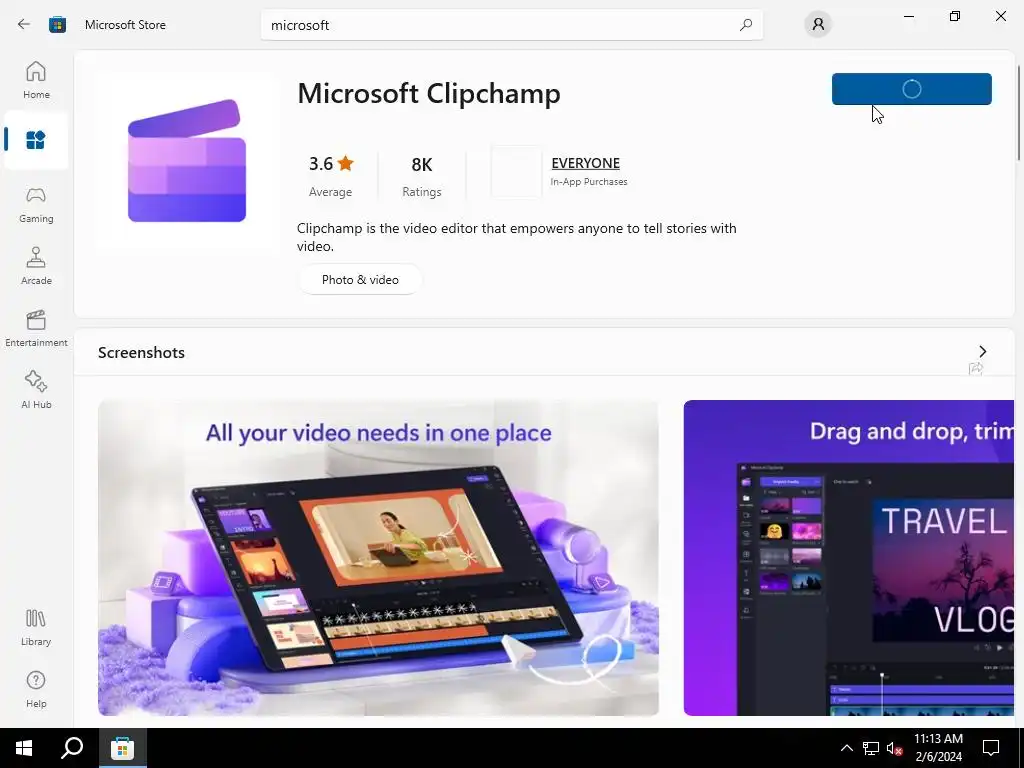Open the Apps section in sidebar
Screen dimensions: 1024x768
(x=36, y=140)
